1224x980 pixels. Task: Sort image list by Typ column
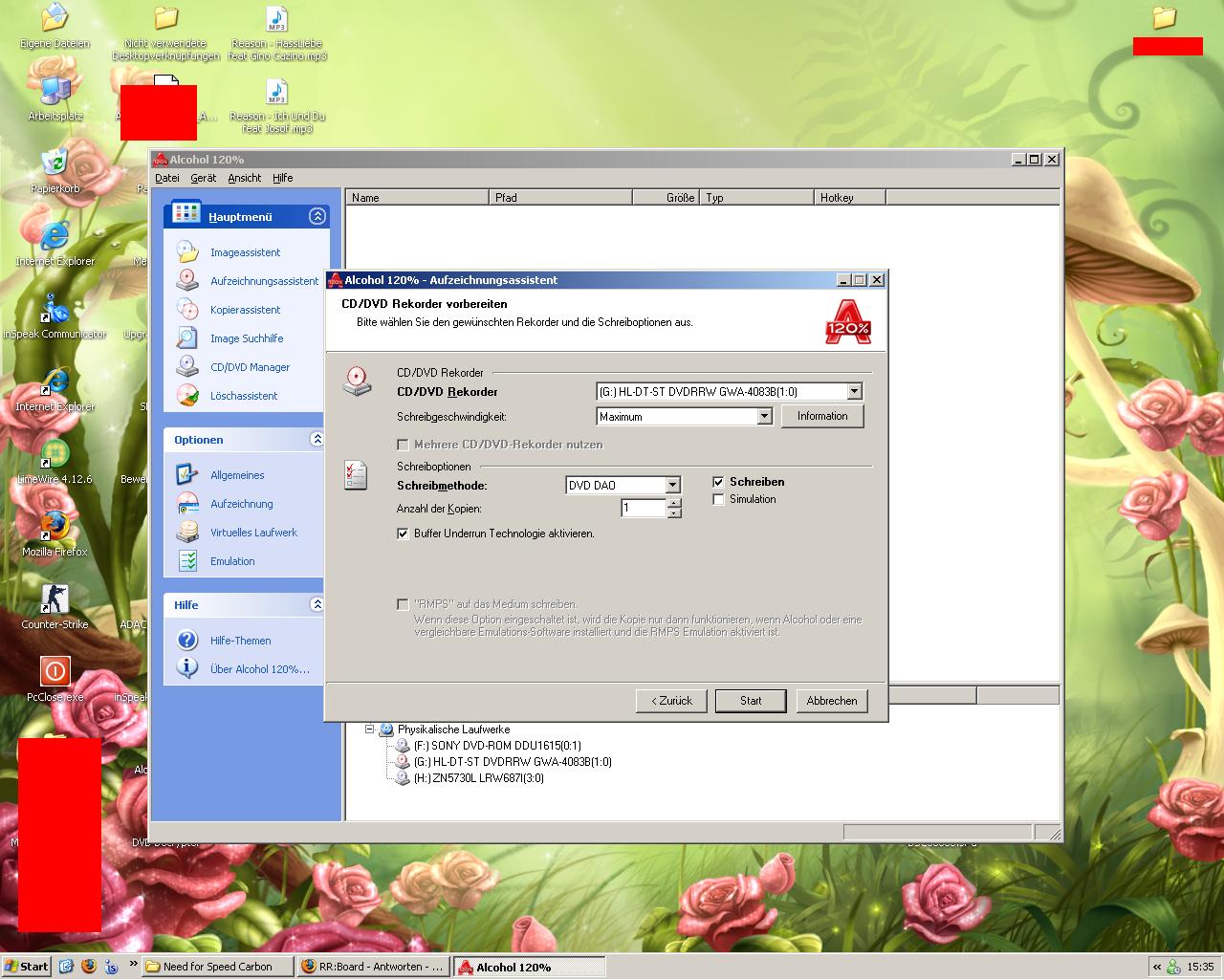756,198
